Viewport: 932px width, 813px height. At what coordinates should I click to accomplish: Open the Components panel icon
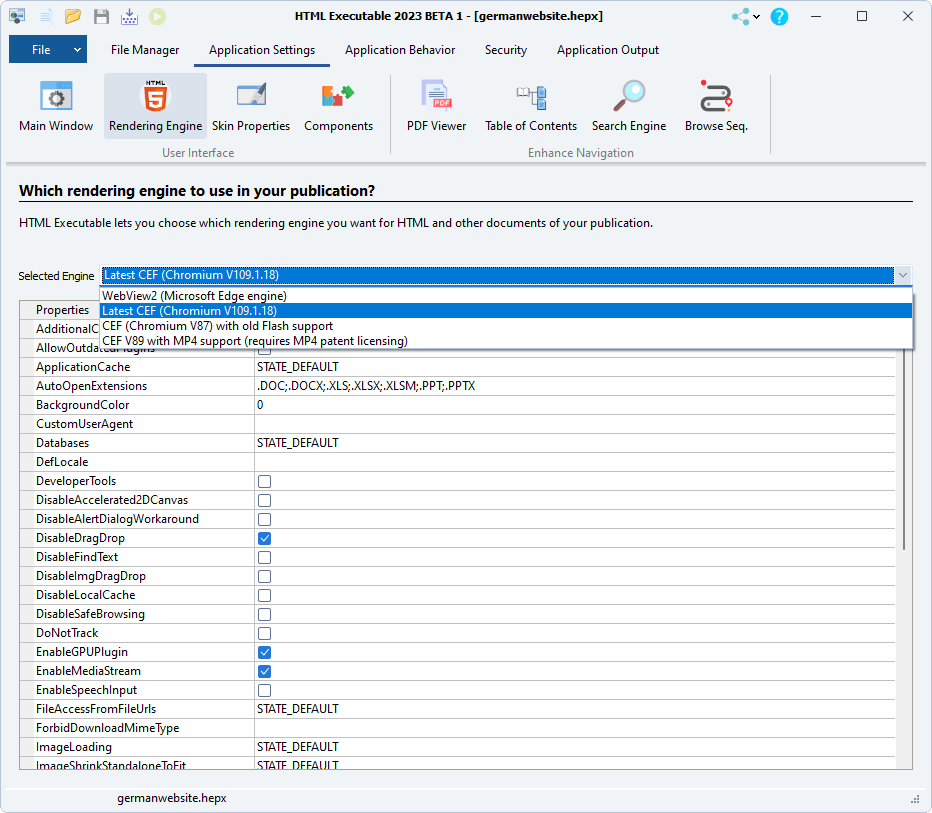[x=338, y=105]
